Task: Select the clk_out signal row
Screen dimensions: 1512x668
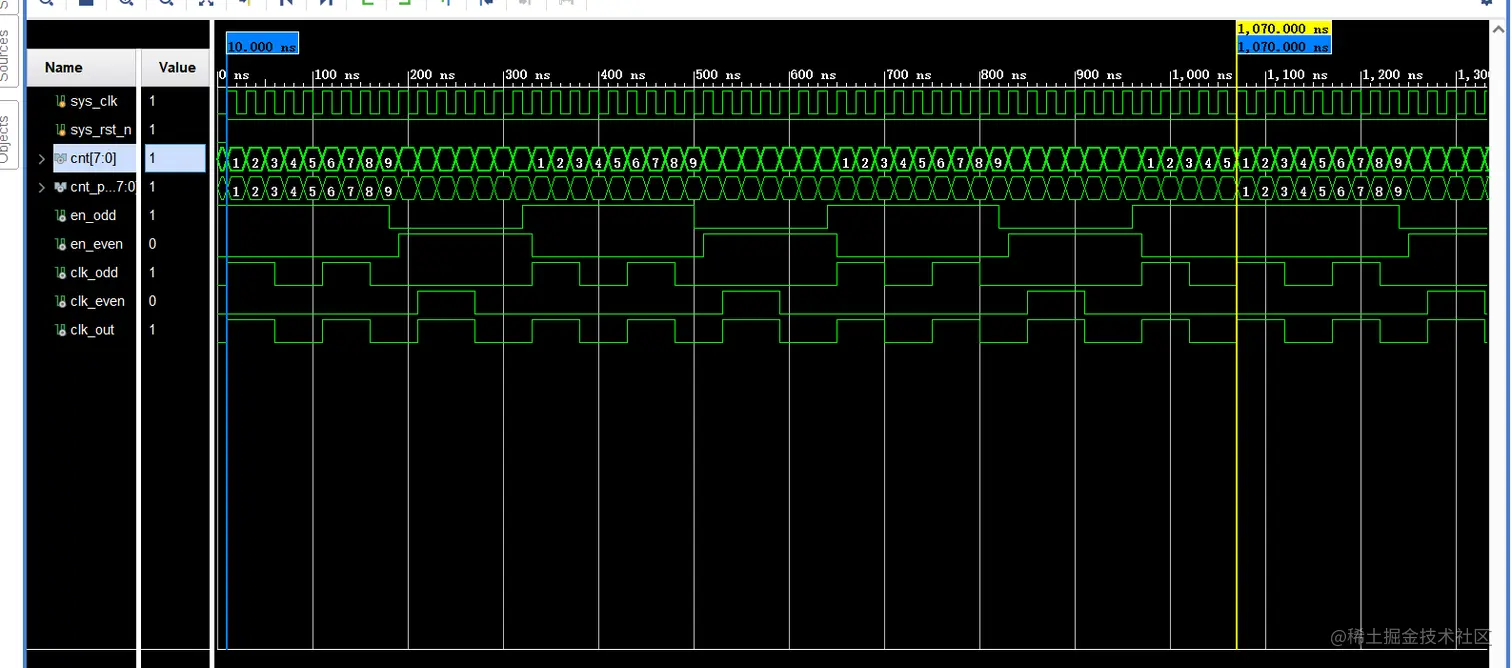Action: pos(92,330)
